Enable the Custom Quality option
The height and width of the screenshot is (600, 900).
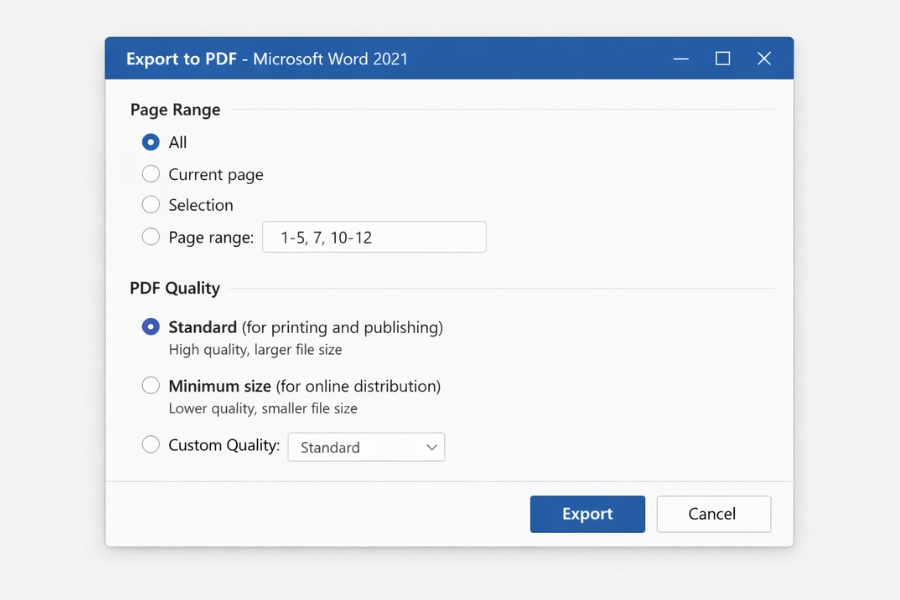click(x=151, y=445)
